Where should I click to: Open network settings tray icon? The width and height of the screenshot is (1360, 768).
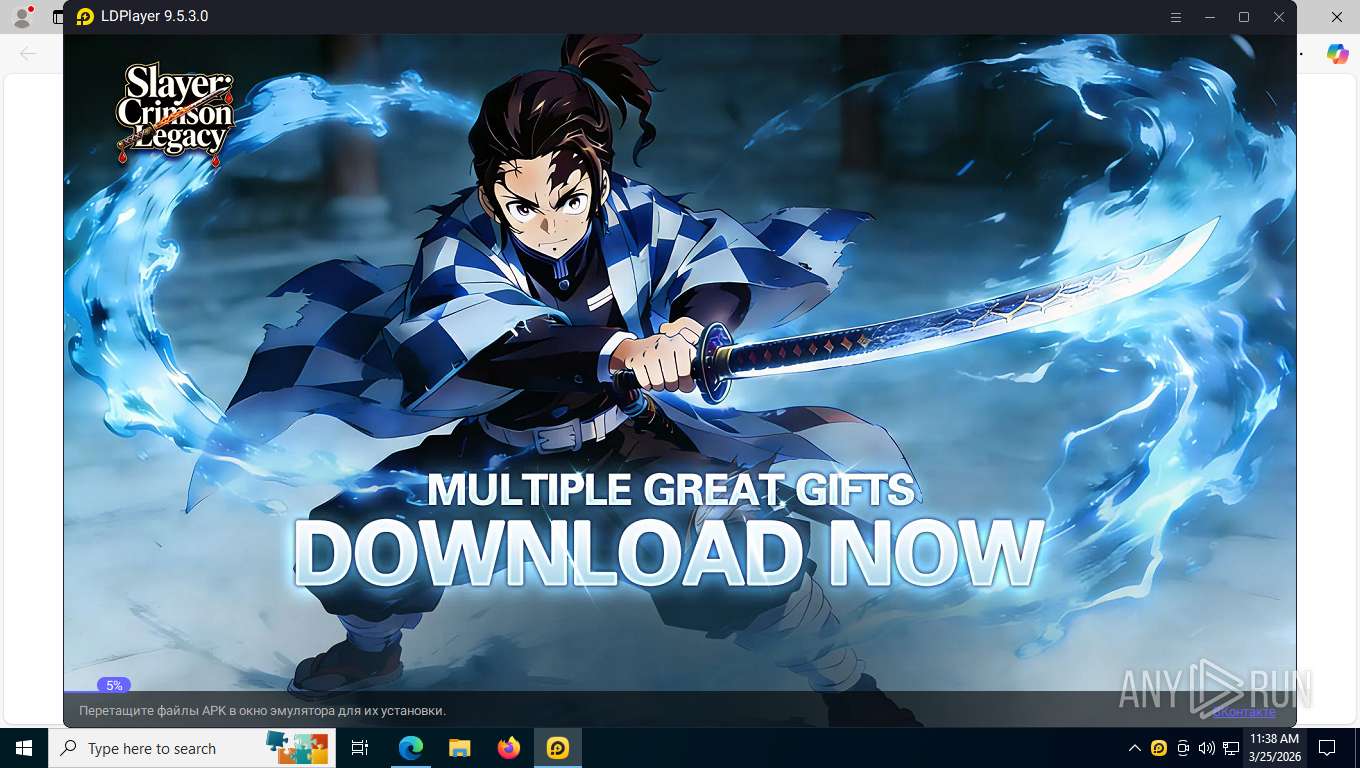click(1231, 748)
